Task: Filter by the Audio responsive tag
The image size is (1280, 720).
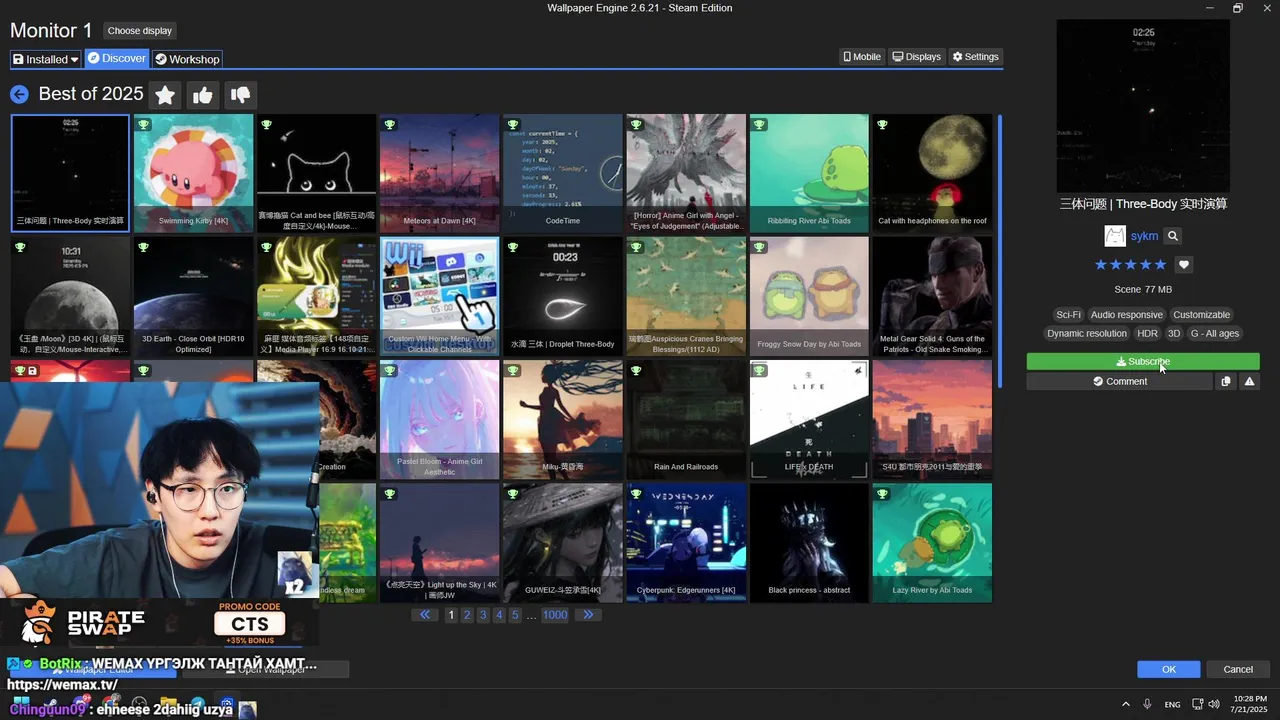Action: pos(1126,315)
